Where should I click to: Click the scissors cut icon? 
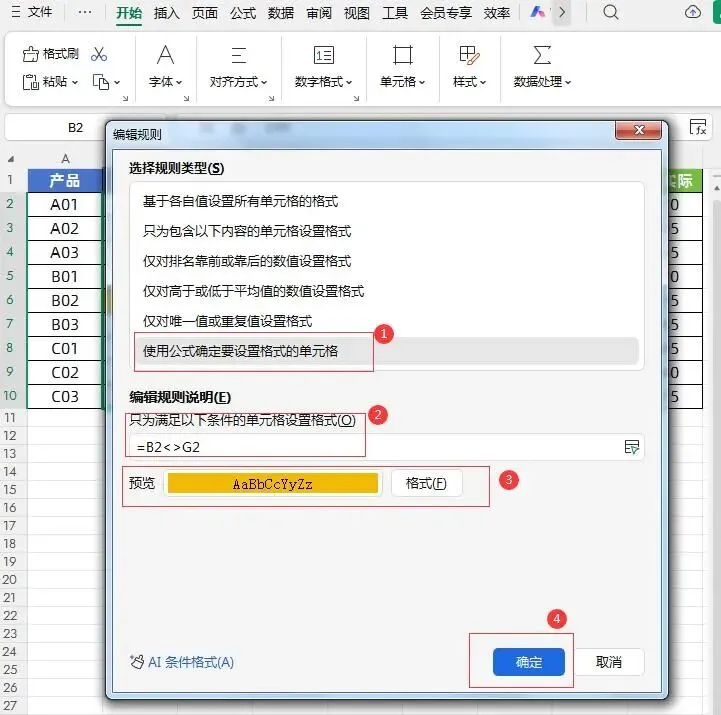pyautogui.click(x=99, y=54)
